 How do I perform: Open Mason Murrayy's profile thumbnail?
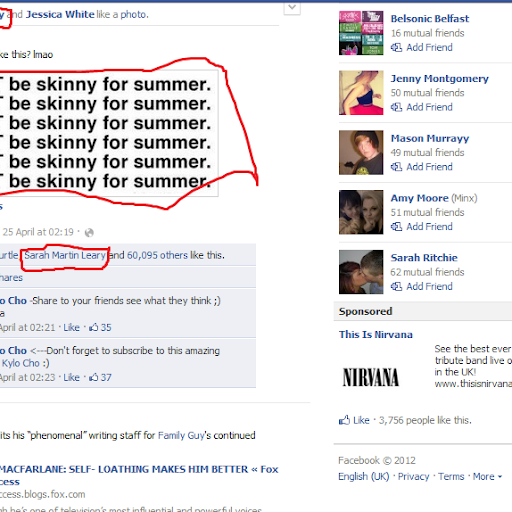click(x=361, y=152)
